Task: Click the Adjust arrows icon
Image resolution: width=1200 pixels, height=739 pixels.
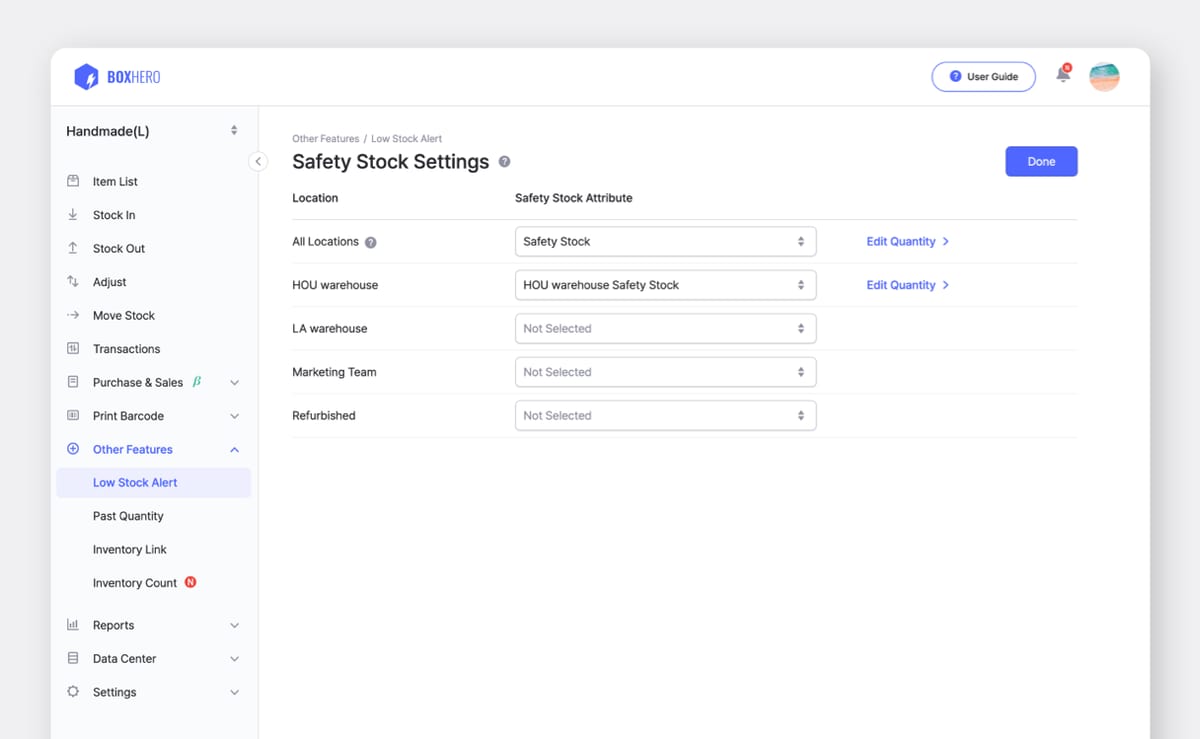Action: coord(74,281)
